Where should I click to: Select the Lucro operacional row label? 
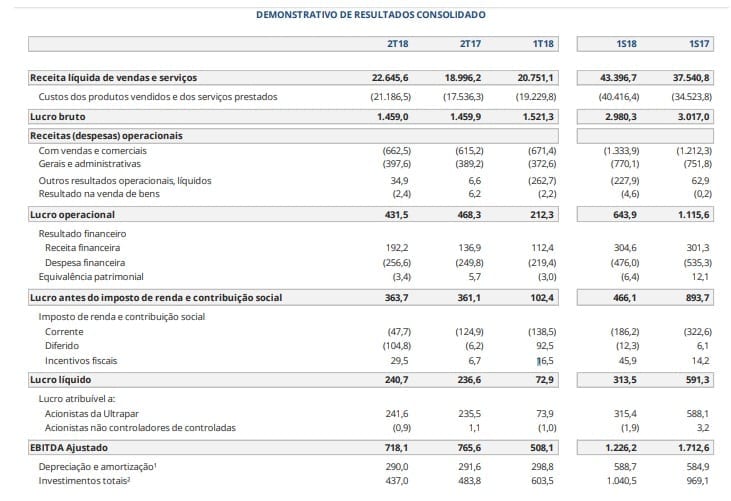72,214
